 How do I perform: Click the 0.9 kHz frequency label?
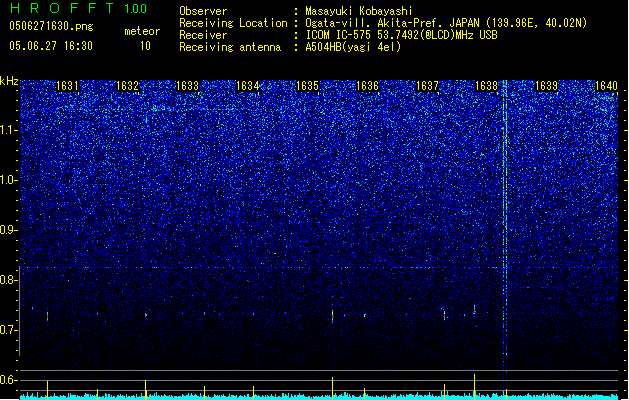pos(8,230)
